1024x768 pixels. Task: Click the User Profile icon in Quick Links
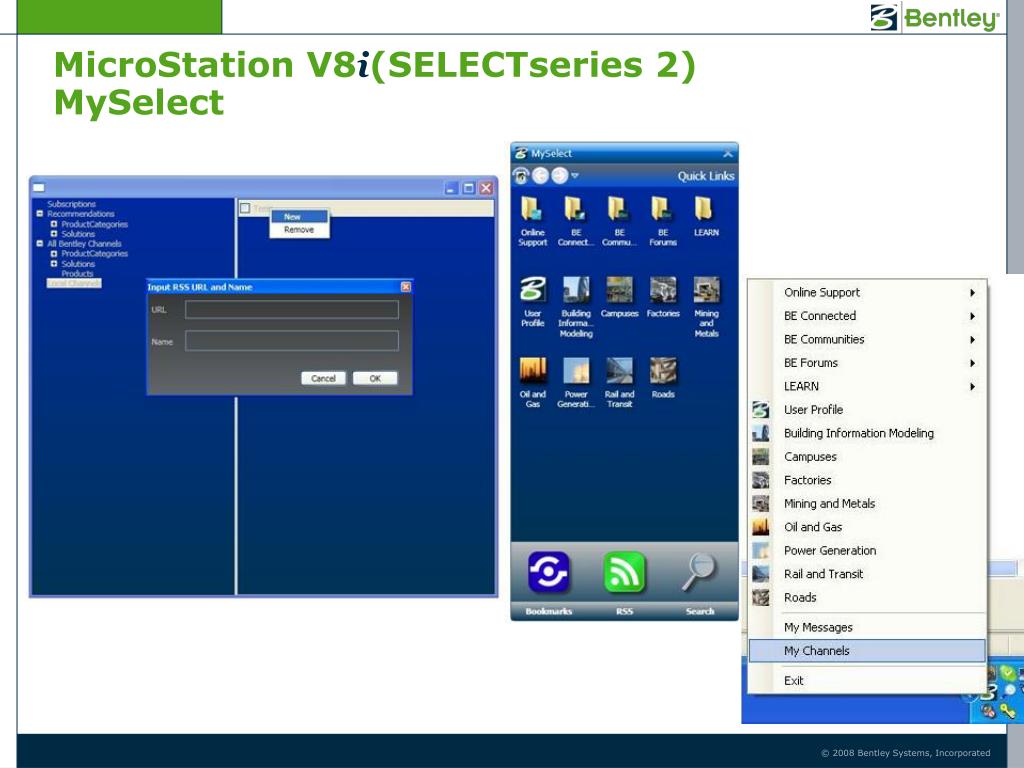pos(532,290)
